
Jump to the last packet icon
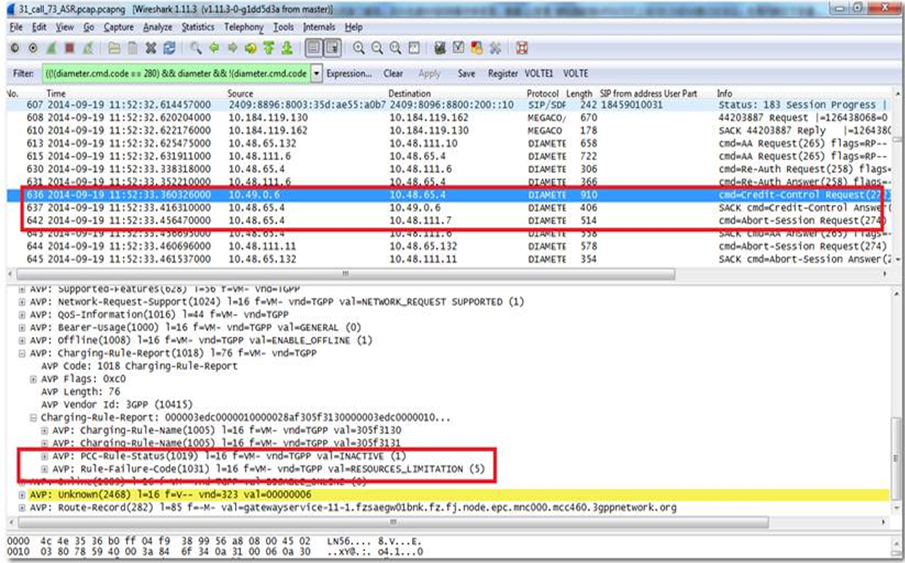coord(287,49)
